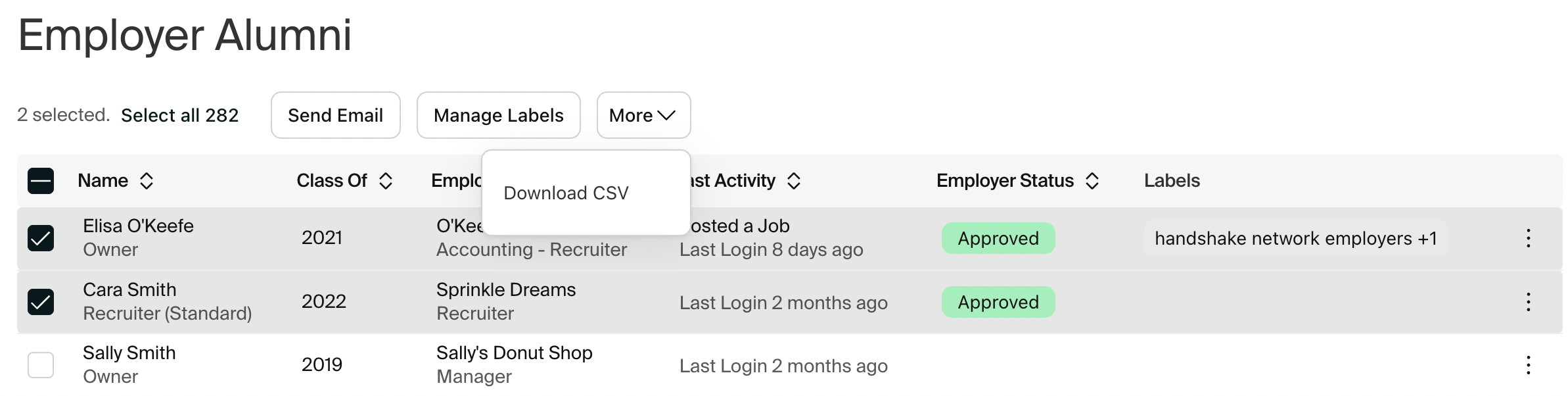The width and height of the screenshot is (1568, 396).
Task: Uncheck Cara Smith row checkbox
Action: point(41,302)
